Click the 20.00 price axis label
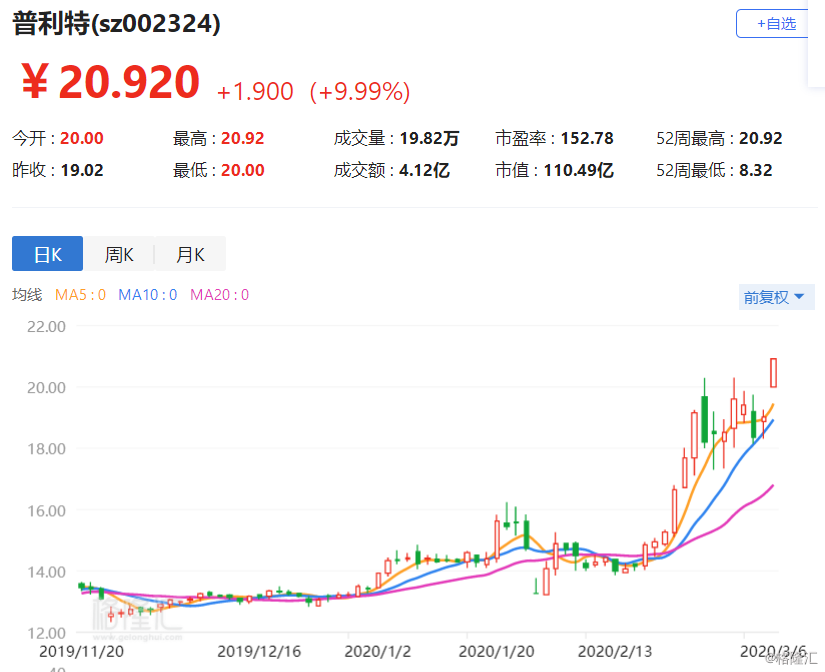The width and height of the screenshot is (825, 672). coord(46,388)
